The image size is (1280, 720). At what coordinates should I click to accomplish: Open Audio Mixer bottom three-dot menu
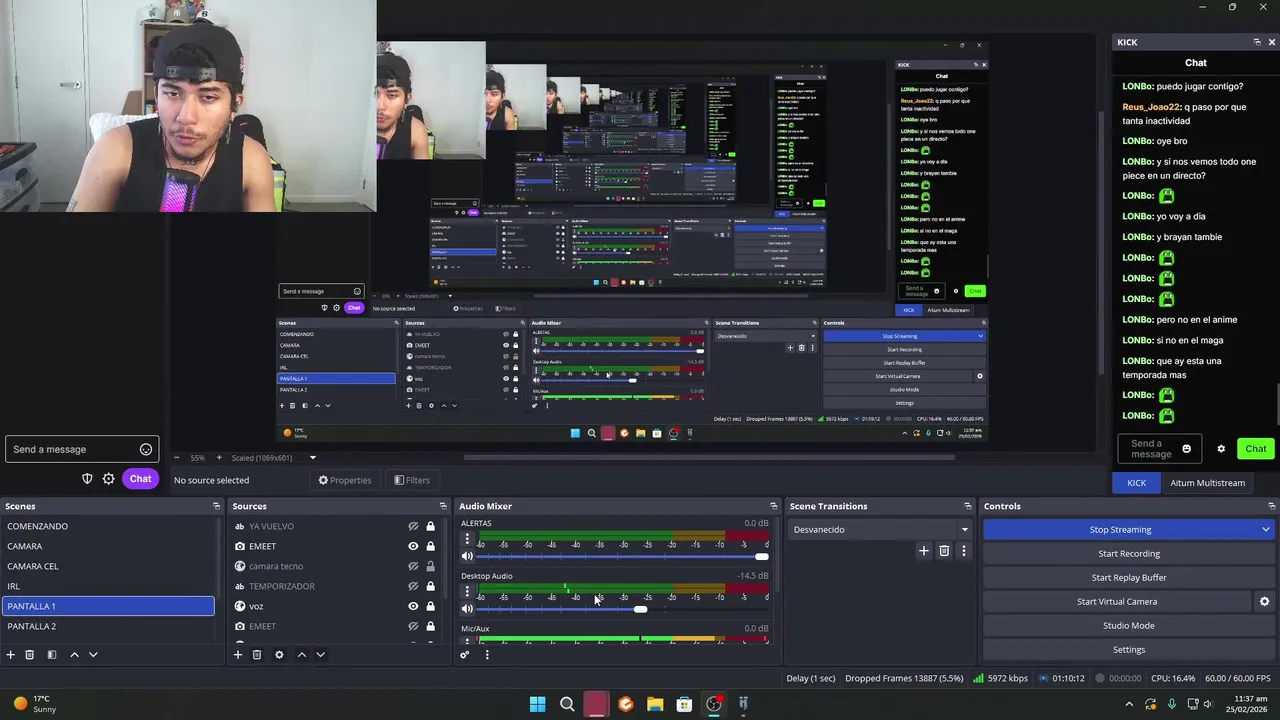[487, 655]
